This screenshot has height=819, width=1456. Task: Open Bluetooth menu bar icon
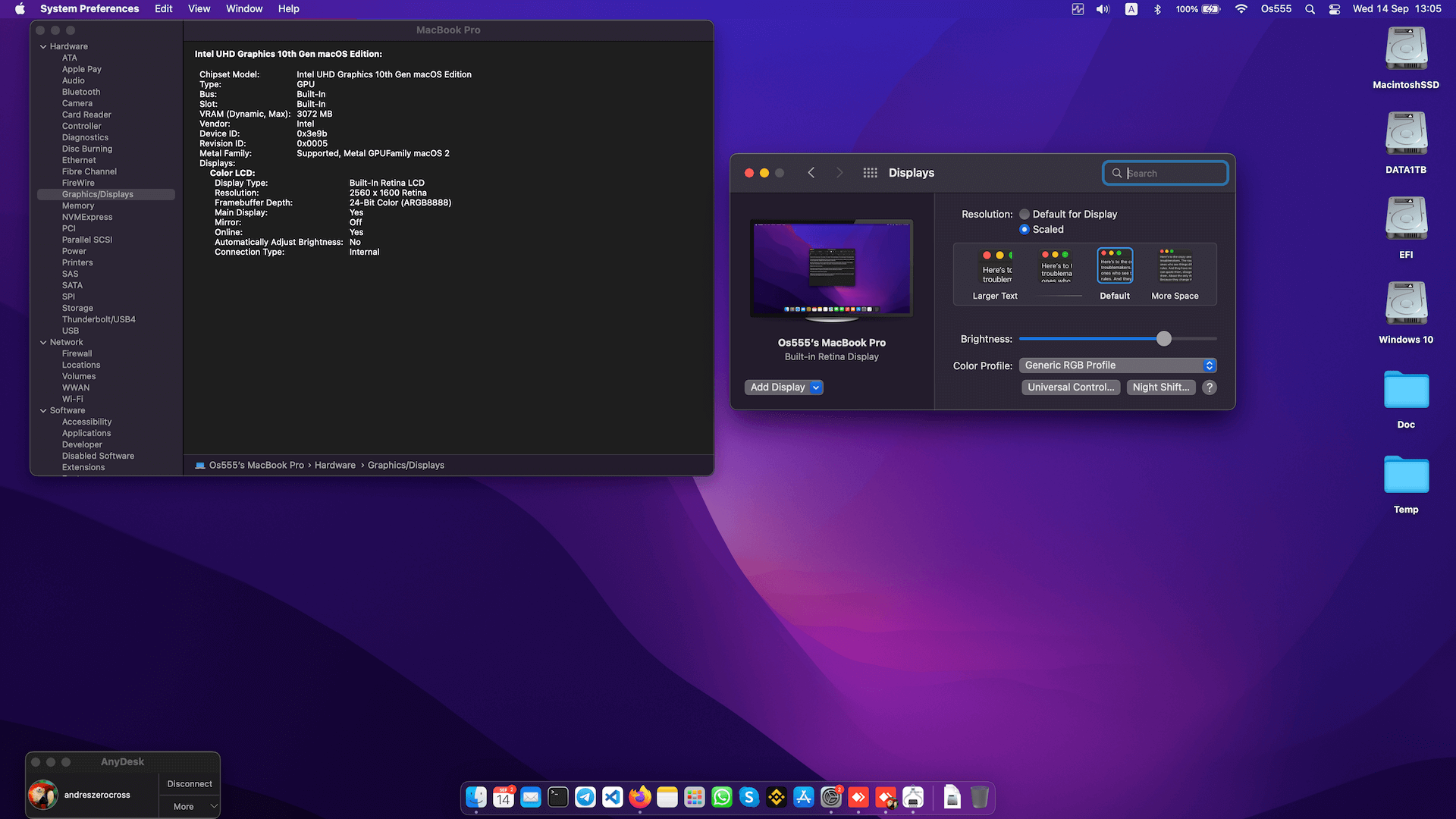pyautogui.click(x=1157, y=9)
